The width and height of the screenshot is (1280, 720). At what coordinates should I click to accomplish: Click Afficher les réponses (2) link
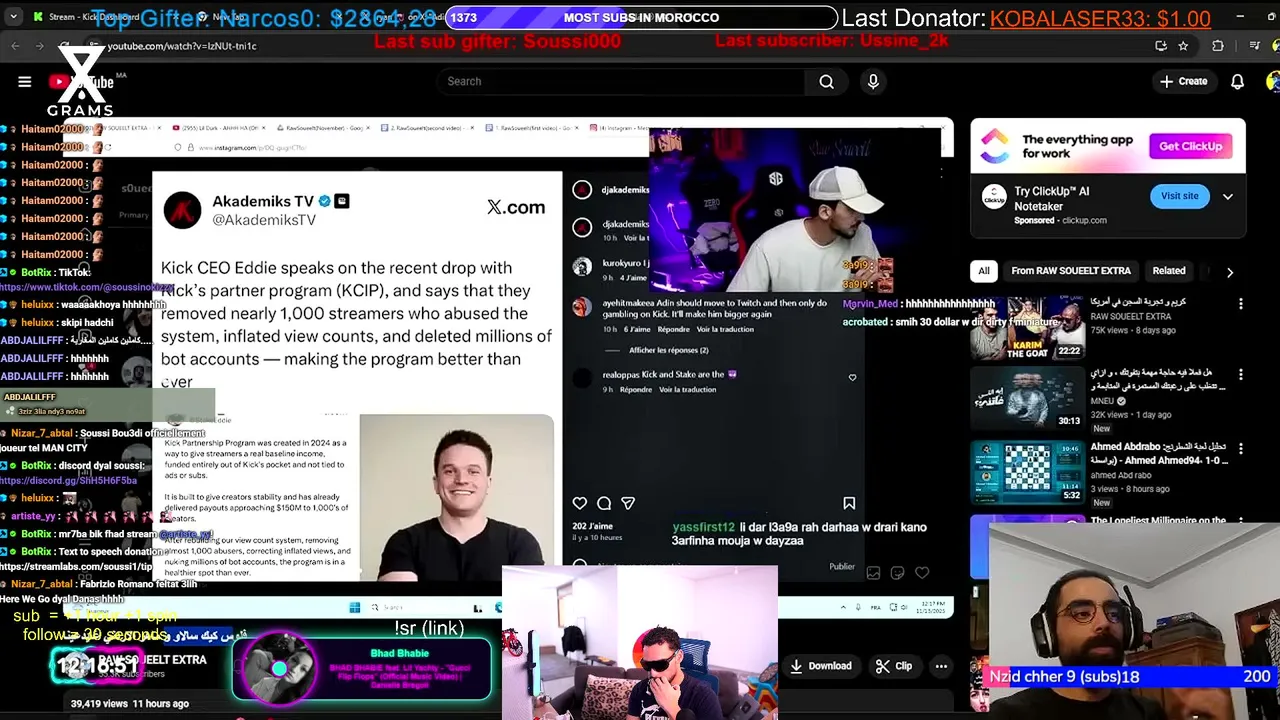point(669,350)
